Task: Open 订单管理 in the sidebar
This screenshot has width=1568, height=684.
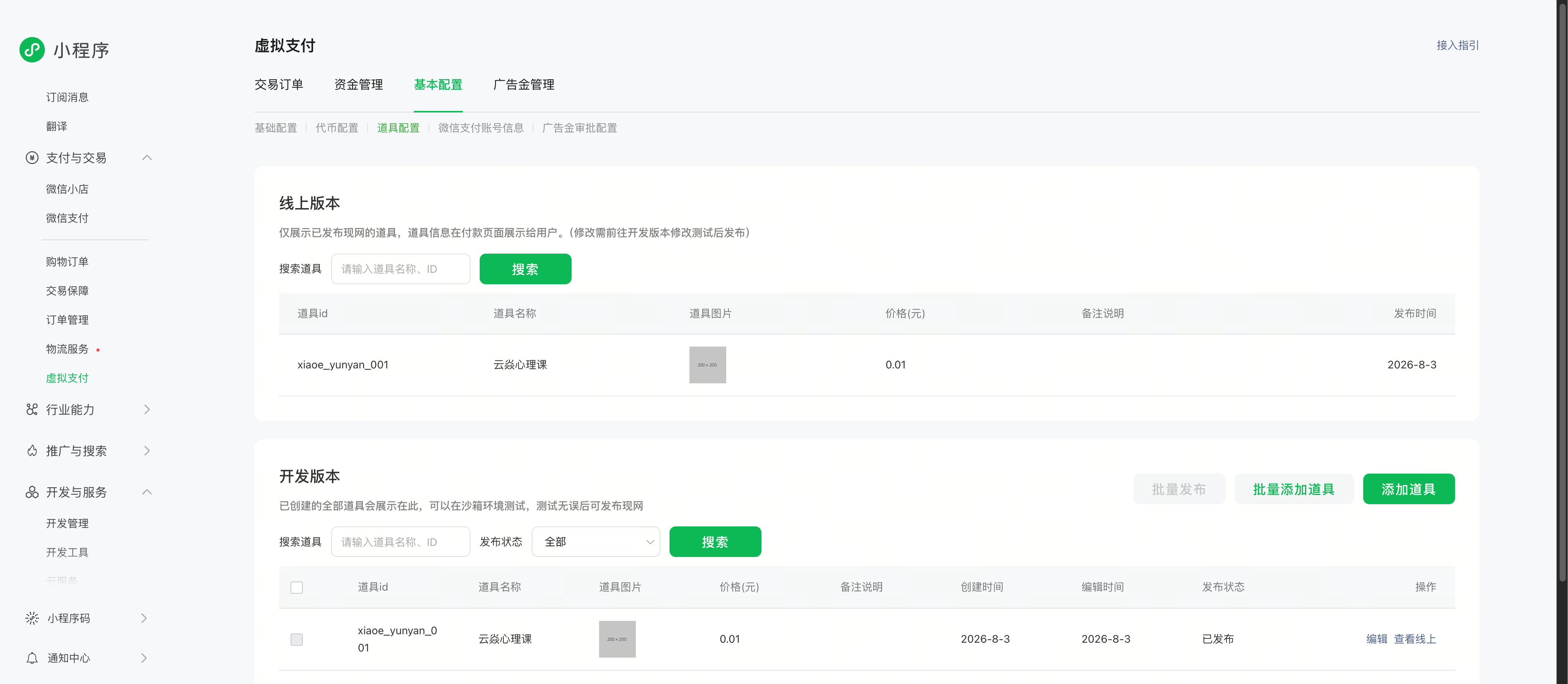Action: click(x=67, y=320)
